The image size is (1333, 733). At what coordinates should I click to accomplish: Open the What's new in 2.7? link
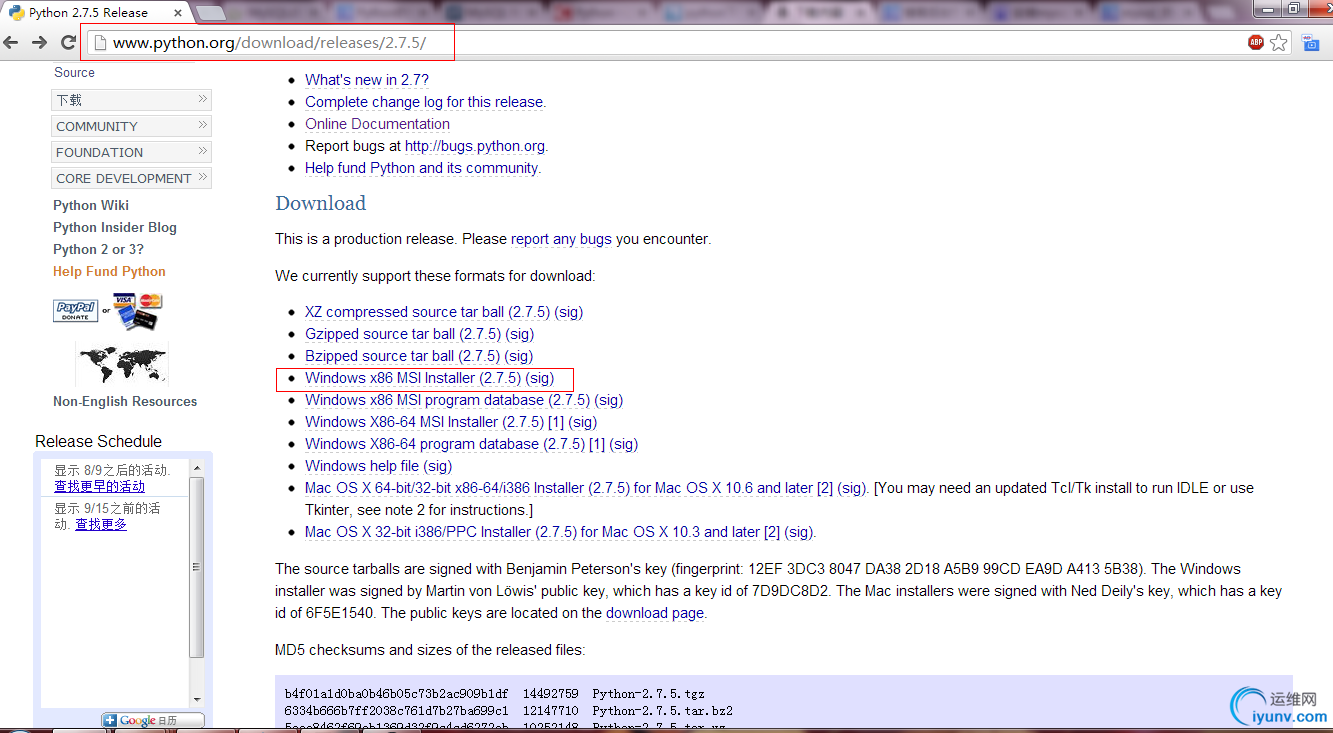click(367, 80)
